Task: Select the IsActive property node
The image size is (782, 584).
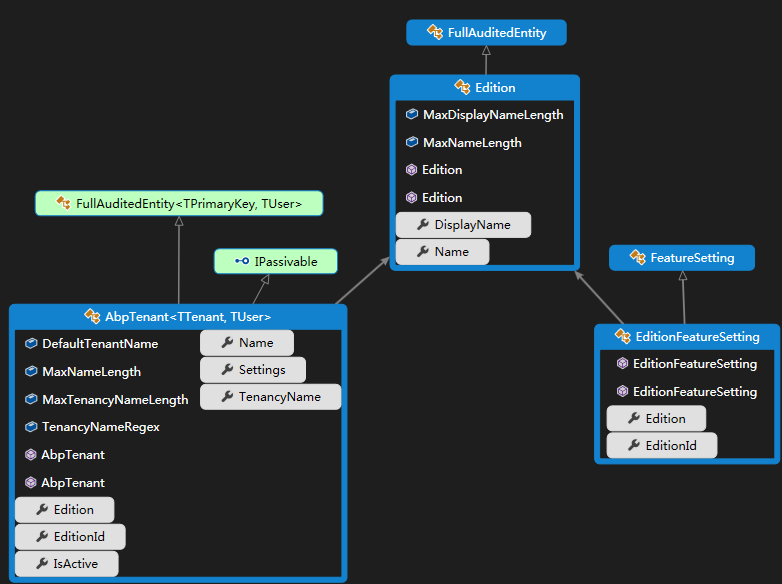Action: [67, 564]
